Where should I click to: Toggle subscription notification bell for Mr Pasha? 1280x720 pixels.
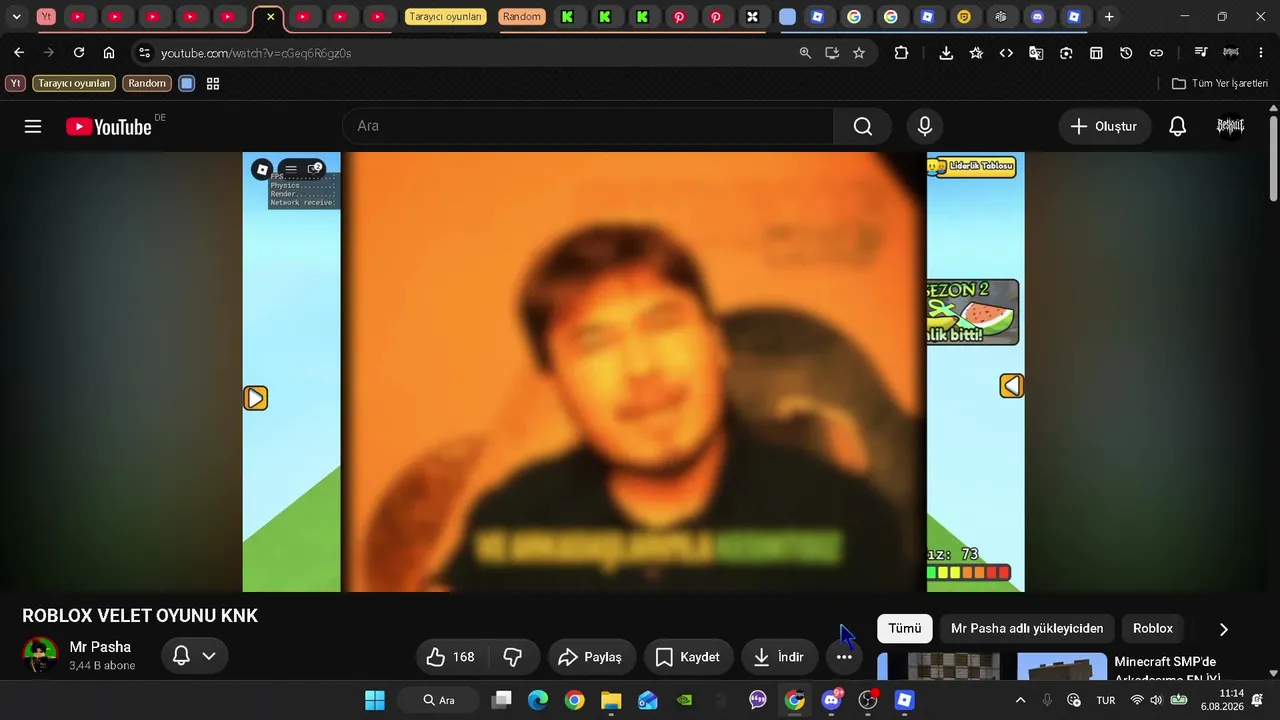[195, 656]
